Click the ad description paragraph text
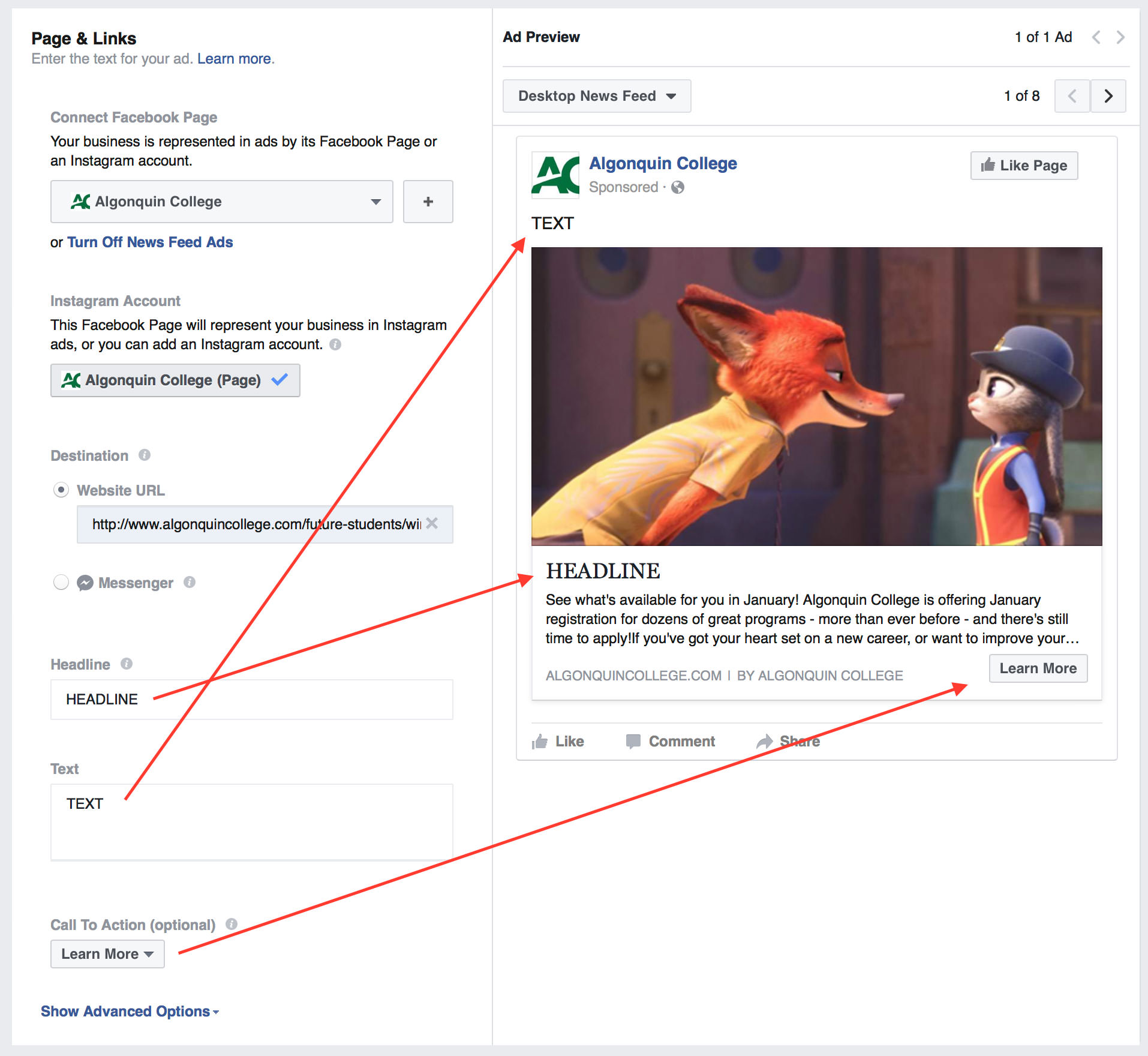Screen dimensions: 1148x1056 (812, 619)
